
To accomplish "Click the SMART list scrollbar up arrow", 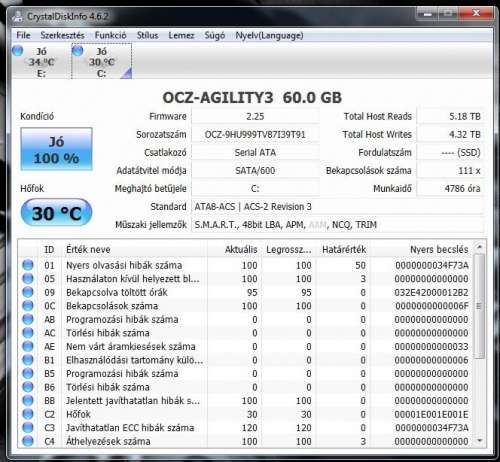I will (479, 247).
